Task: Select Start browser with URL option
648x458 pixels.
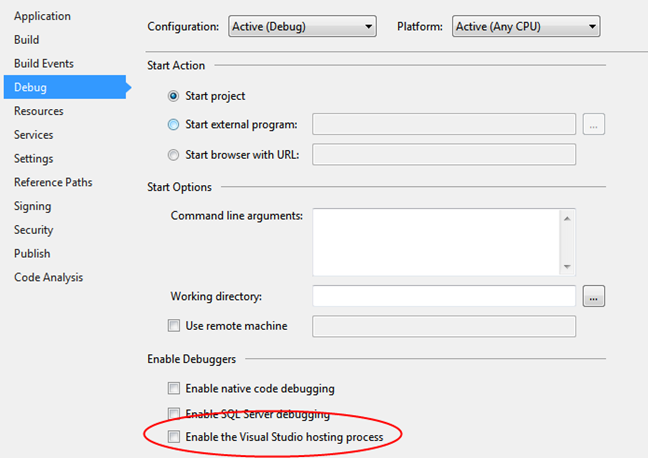Action: (174, 155)
